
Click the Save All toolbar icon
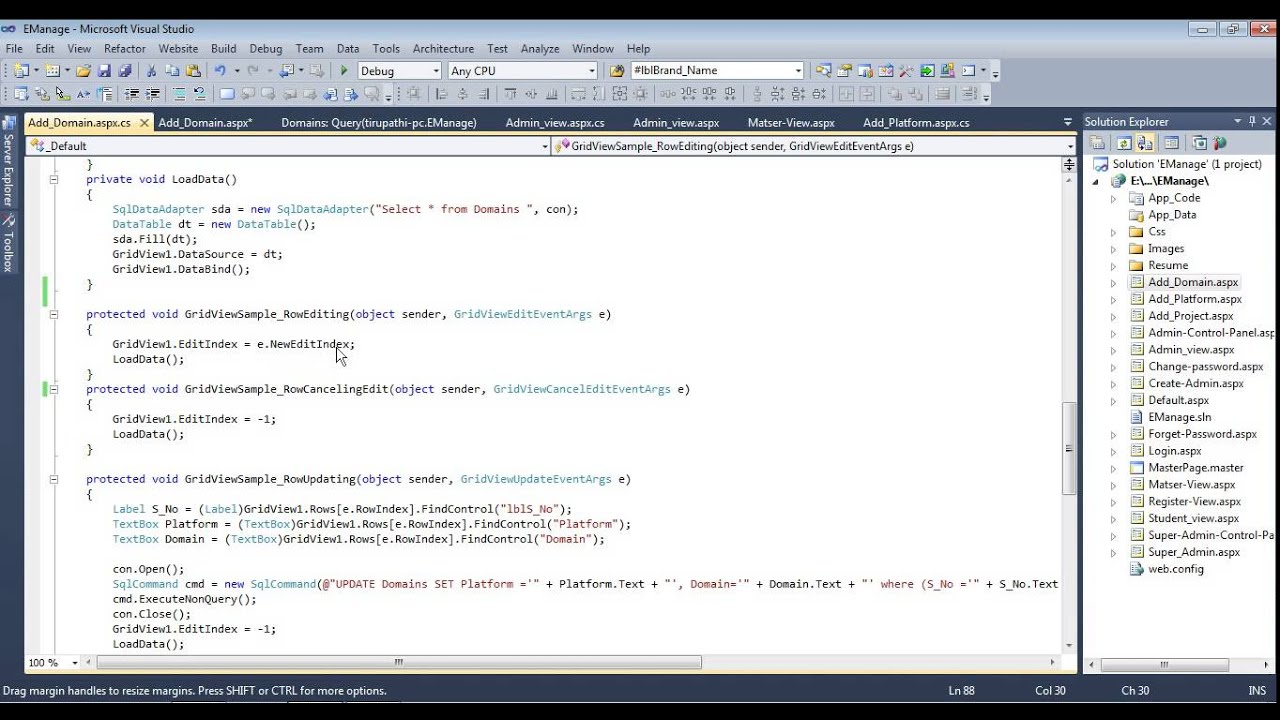[x=125, y=71]
